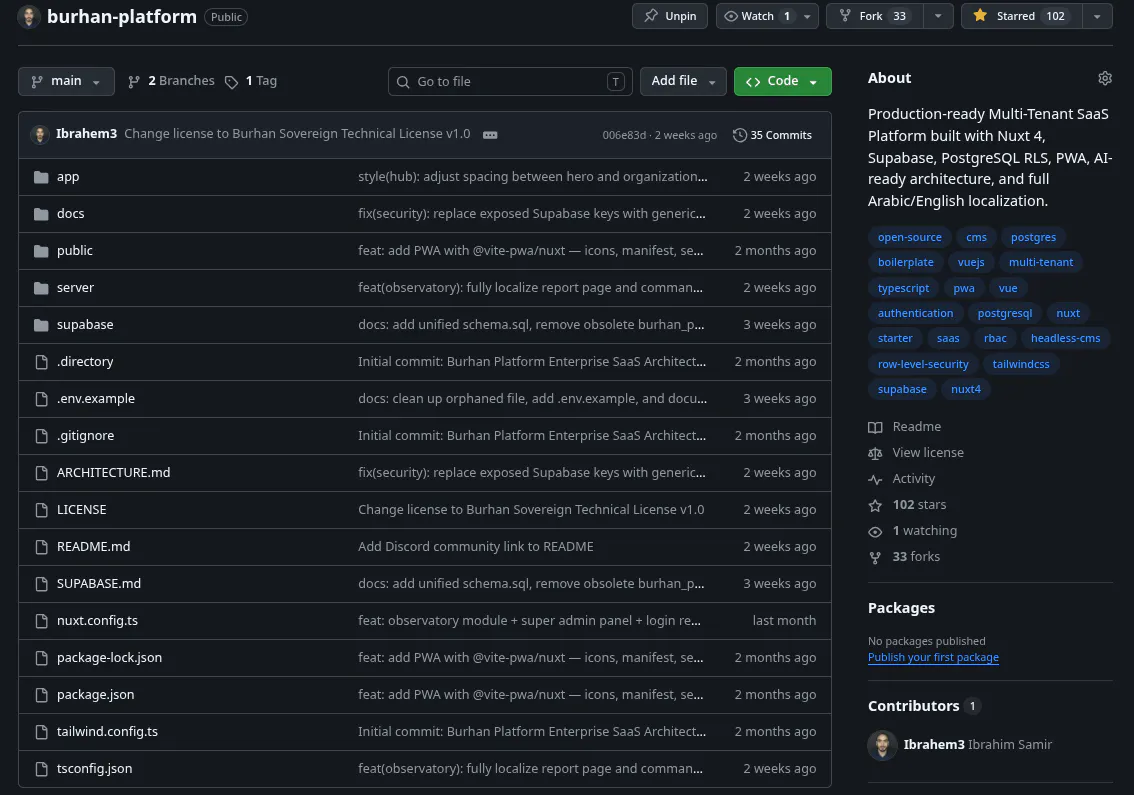The height and width of the screenshot is (795, 1134).
Task: Click Ibrahem3 username in commit header
Action: [86, 134]
